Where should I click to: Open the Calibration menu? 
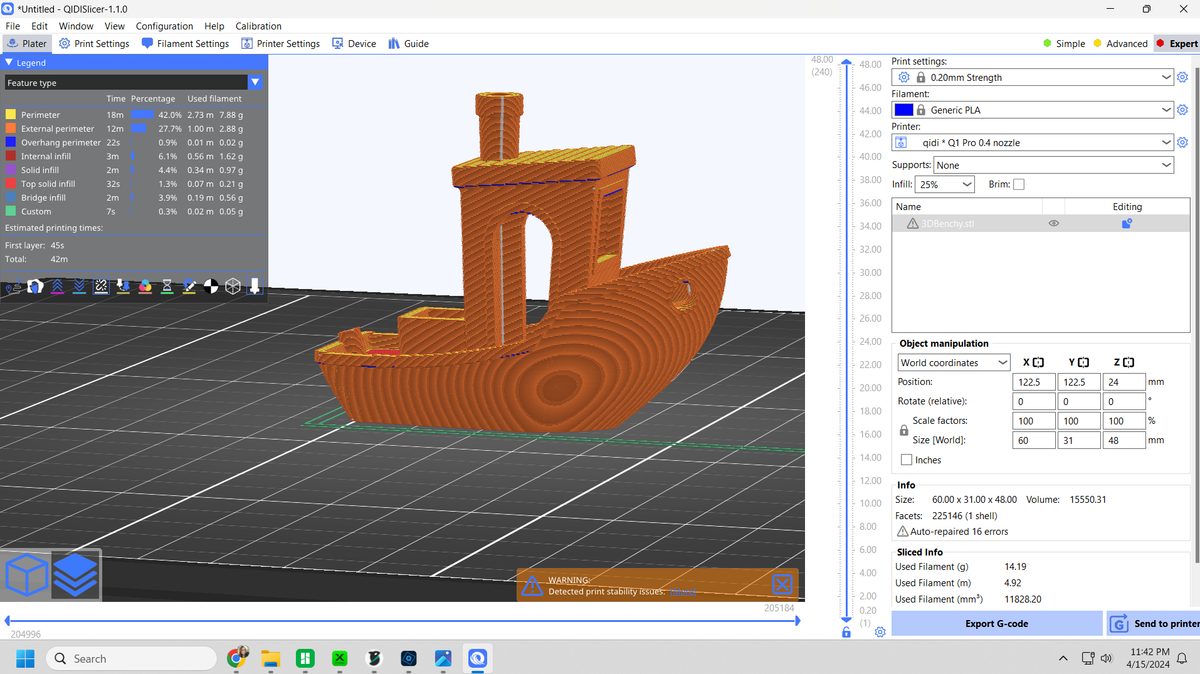258,26
